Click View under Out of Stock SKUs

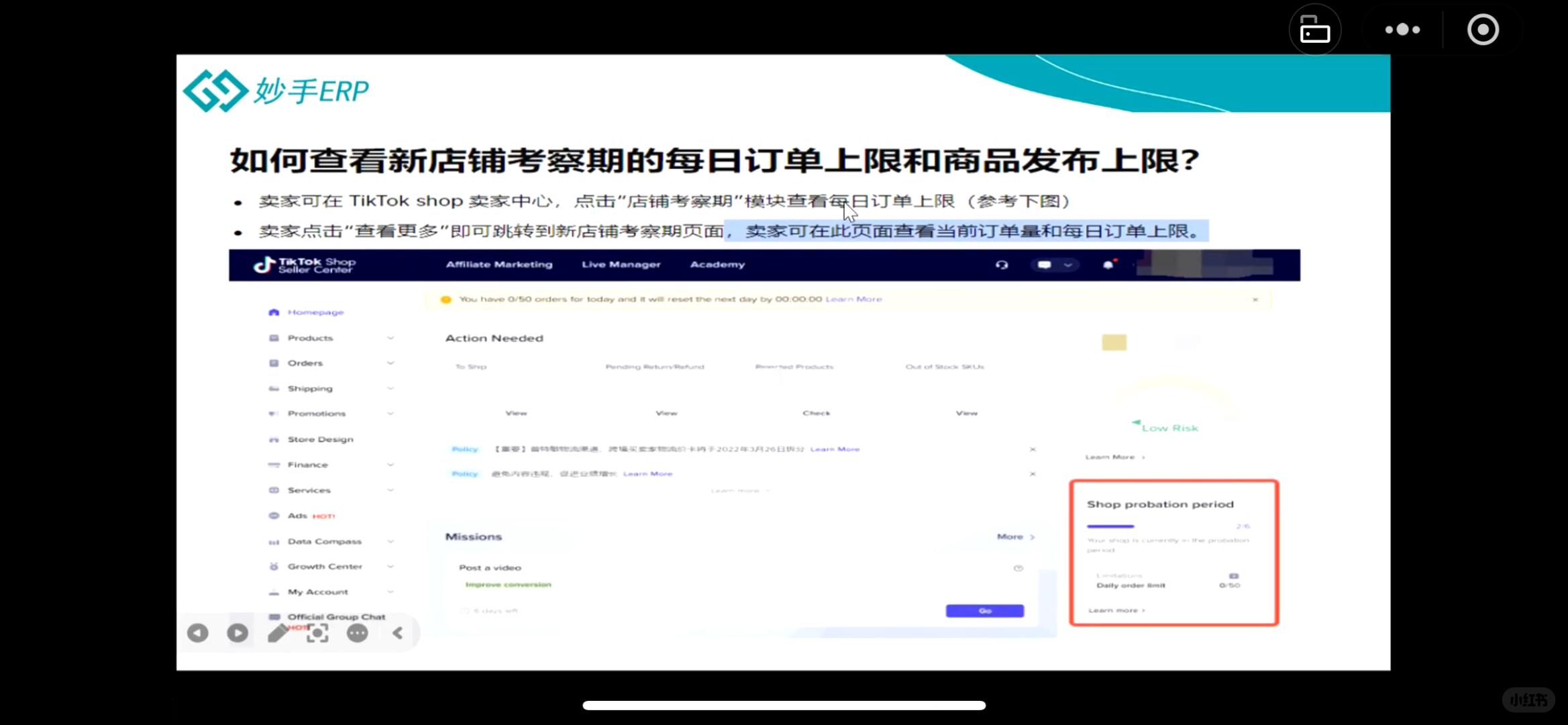[967, 413]
